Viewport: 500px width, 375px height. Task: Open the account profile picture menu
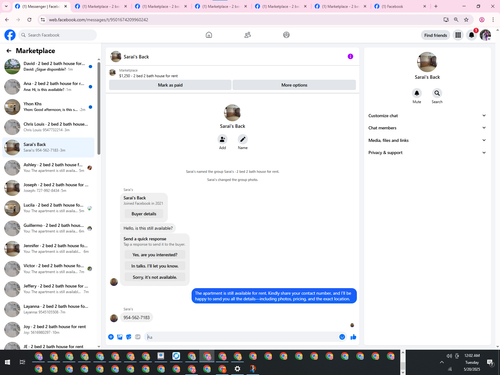coord(485,35)
